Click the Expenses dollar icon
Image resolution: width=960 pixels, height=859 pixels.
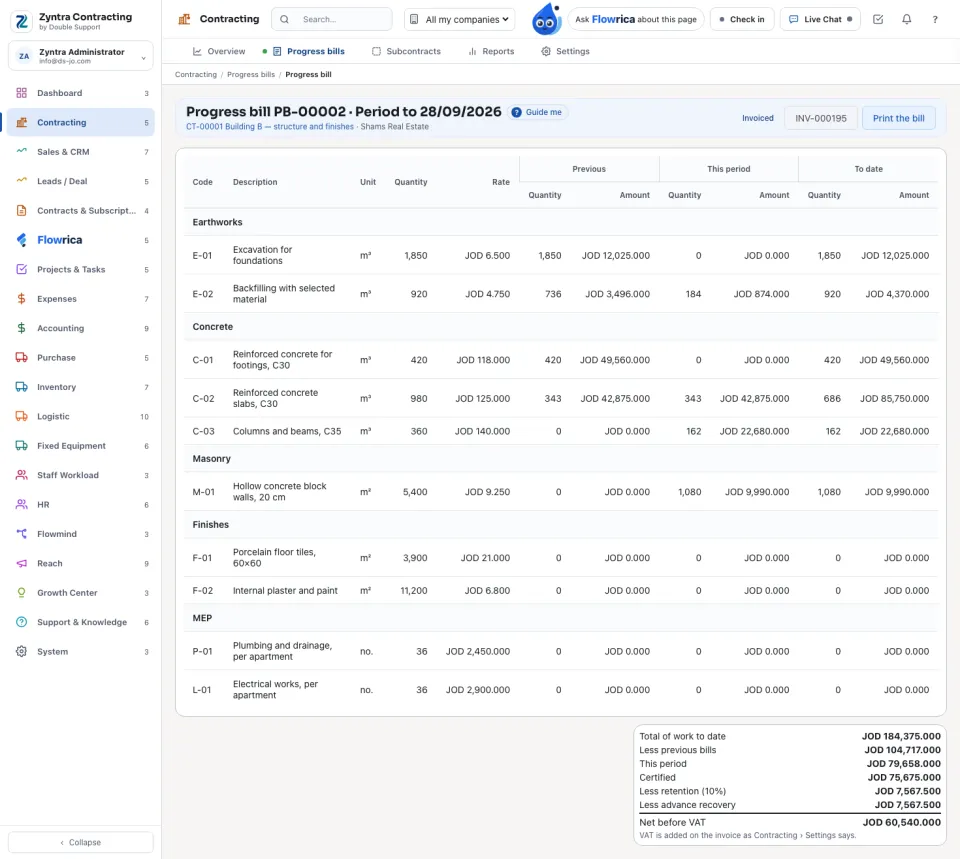coord(21,299)
